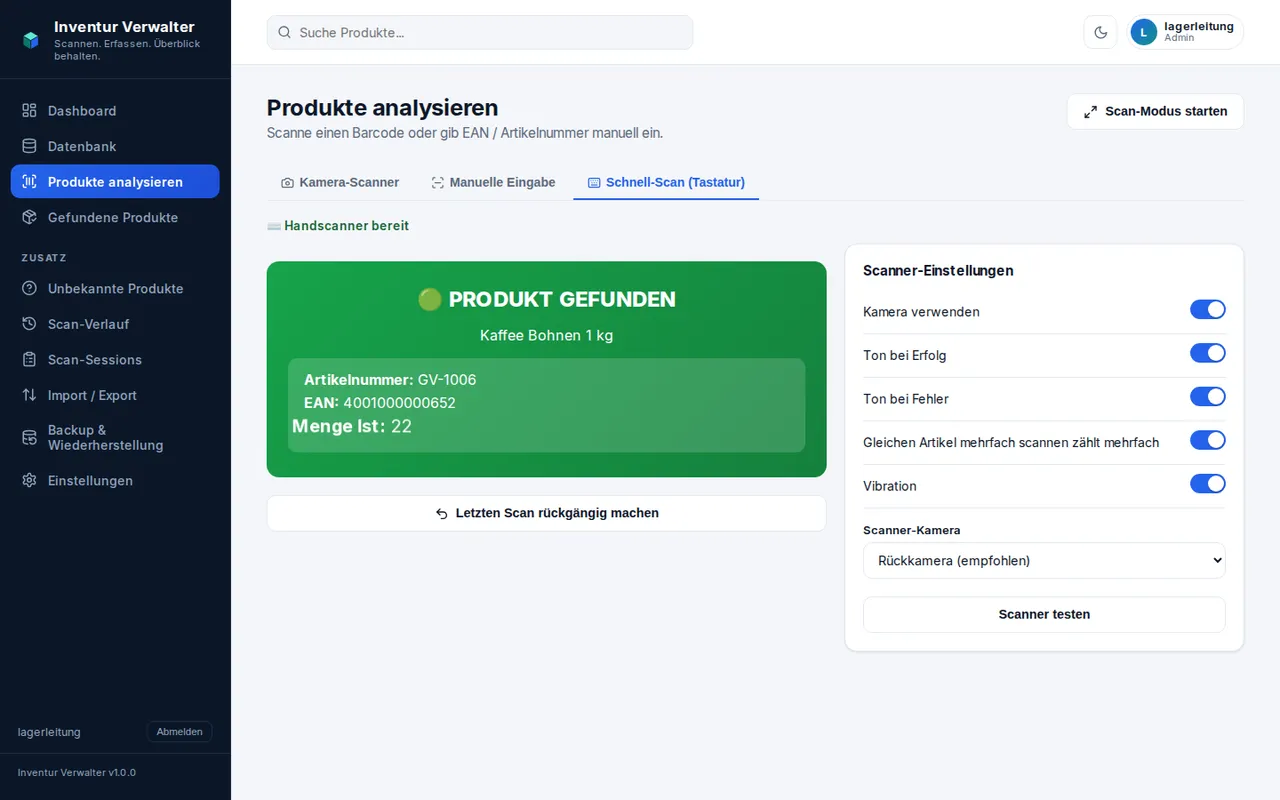Click the Dashboard icon in the sidebar

point(29,111)
